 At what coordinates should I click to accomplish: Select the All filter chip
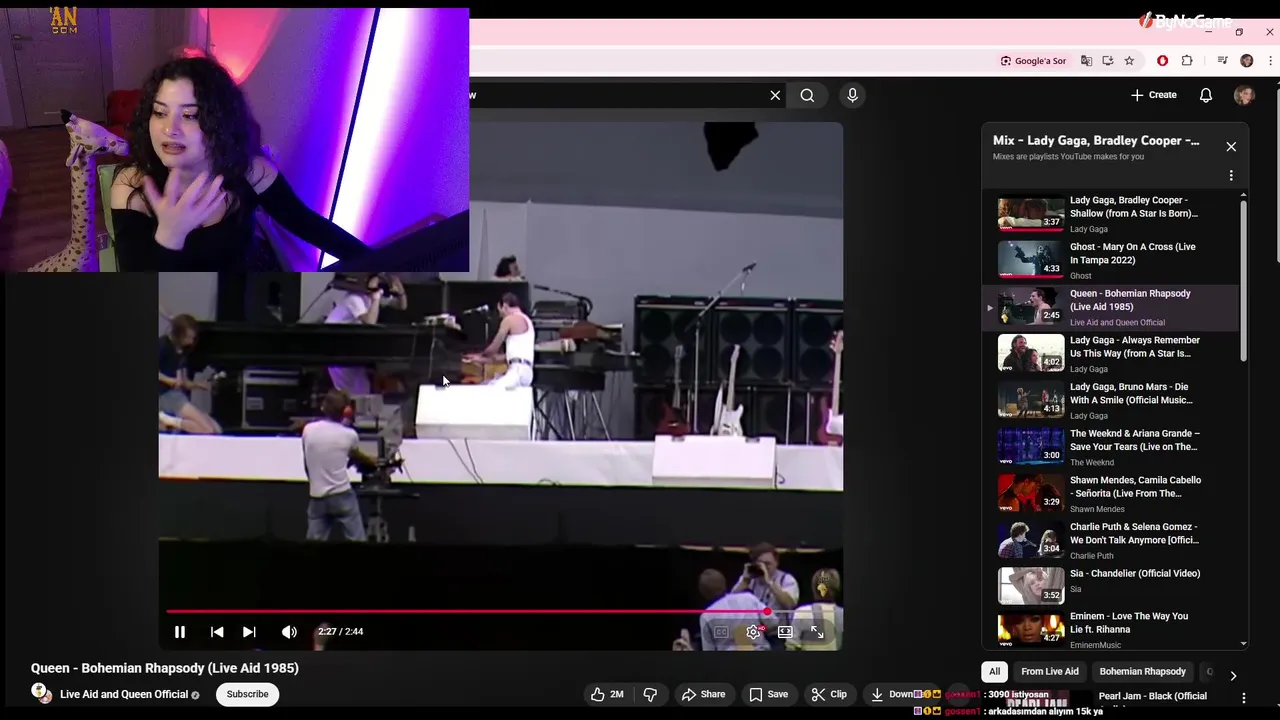[994, 672]
